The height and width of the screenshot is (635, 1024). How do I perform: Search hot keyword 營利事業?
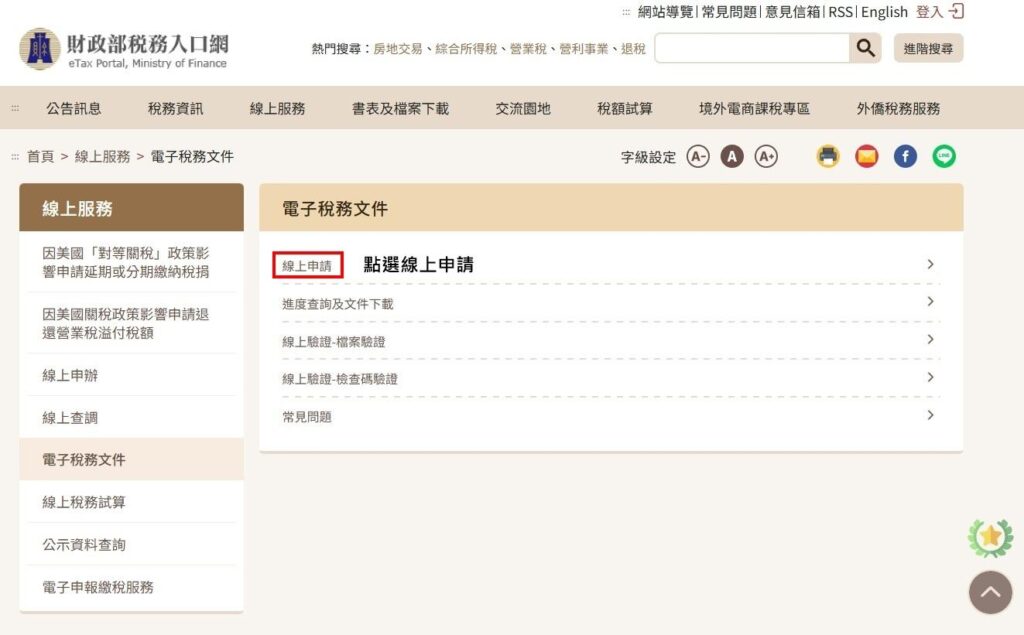click(584, 49)
